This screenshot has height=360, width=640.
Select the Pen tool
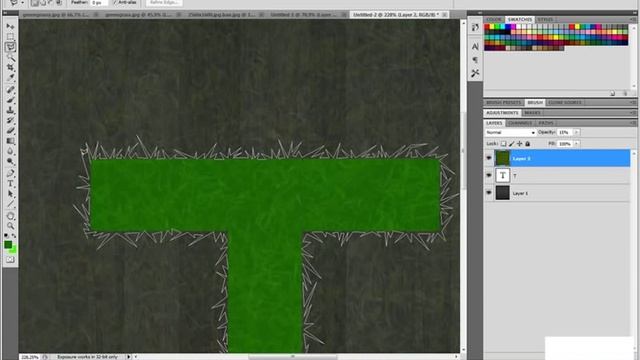click(10, 173)
